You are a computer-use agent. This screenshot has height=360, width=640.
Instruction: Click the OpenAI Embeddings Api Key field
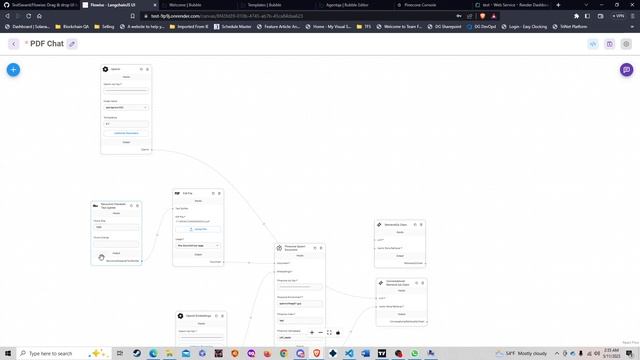tap(201, 337)
